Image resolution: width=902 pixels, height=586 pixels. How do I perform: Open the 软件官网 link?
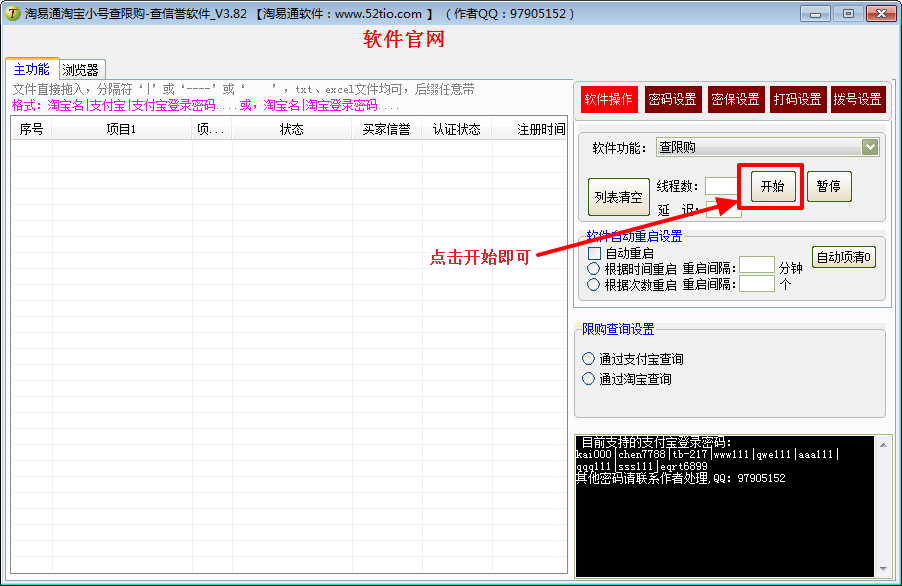(x=403, y=40)
